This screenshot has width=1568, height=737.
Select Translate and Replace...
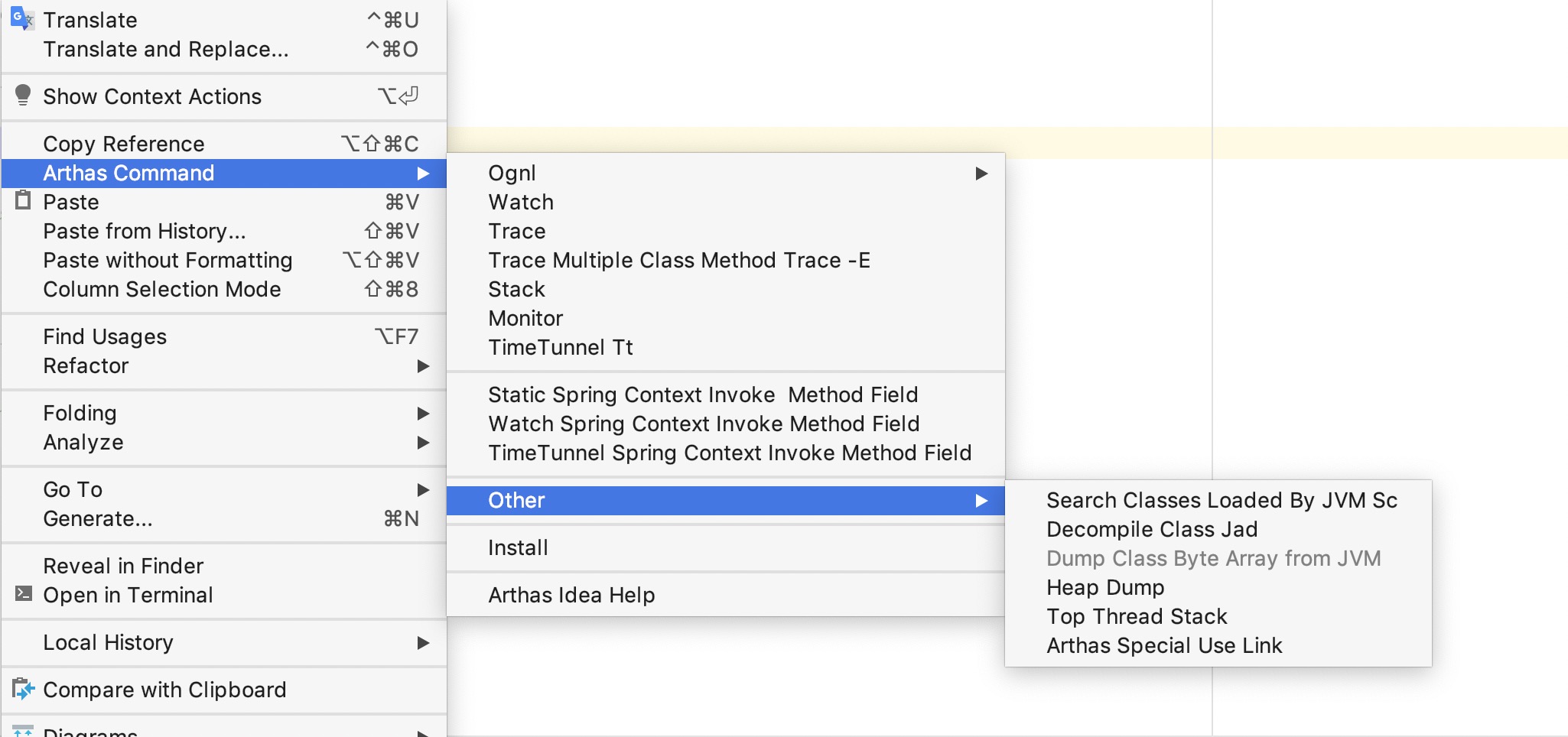pos(224,49)
